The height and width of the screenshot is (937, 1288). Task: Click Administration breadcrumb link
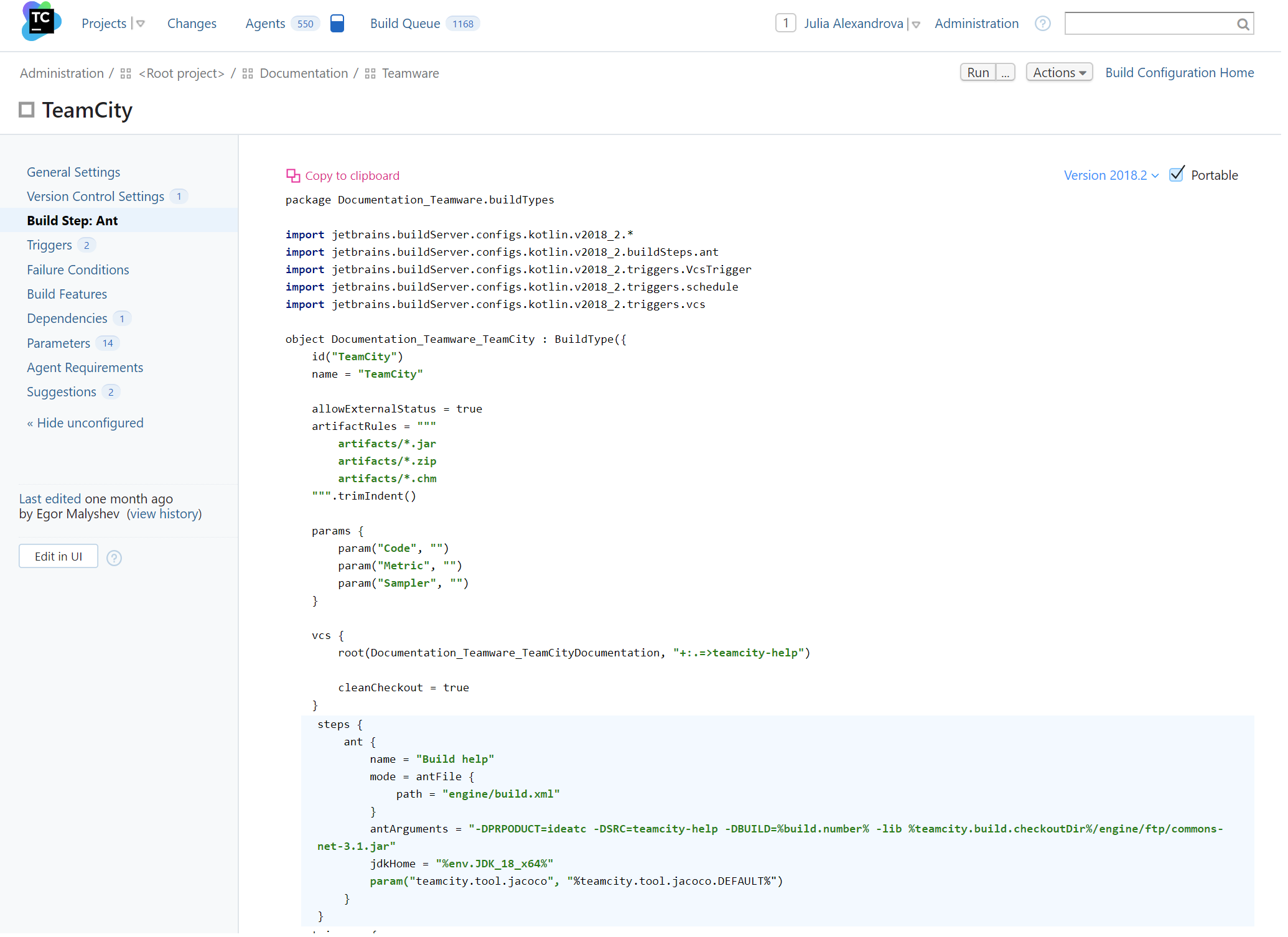(62, 74)
